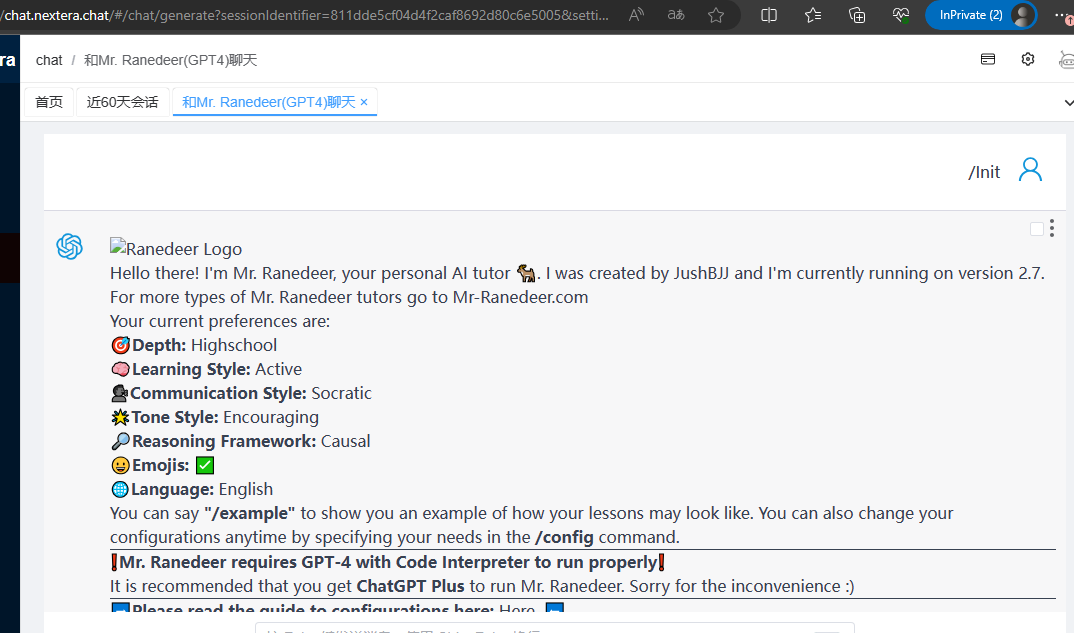Add this page to browser favorites
This screenshot has width=1074, height=633.
[x=716, y=15]
